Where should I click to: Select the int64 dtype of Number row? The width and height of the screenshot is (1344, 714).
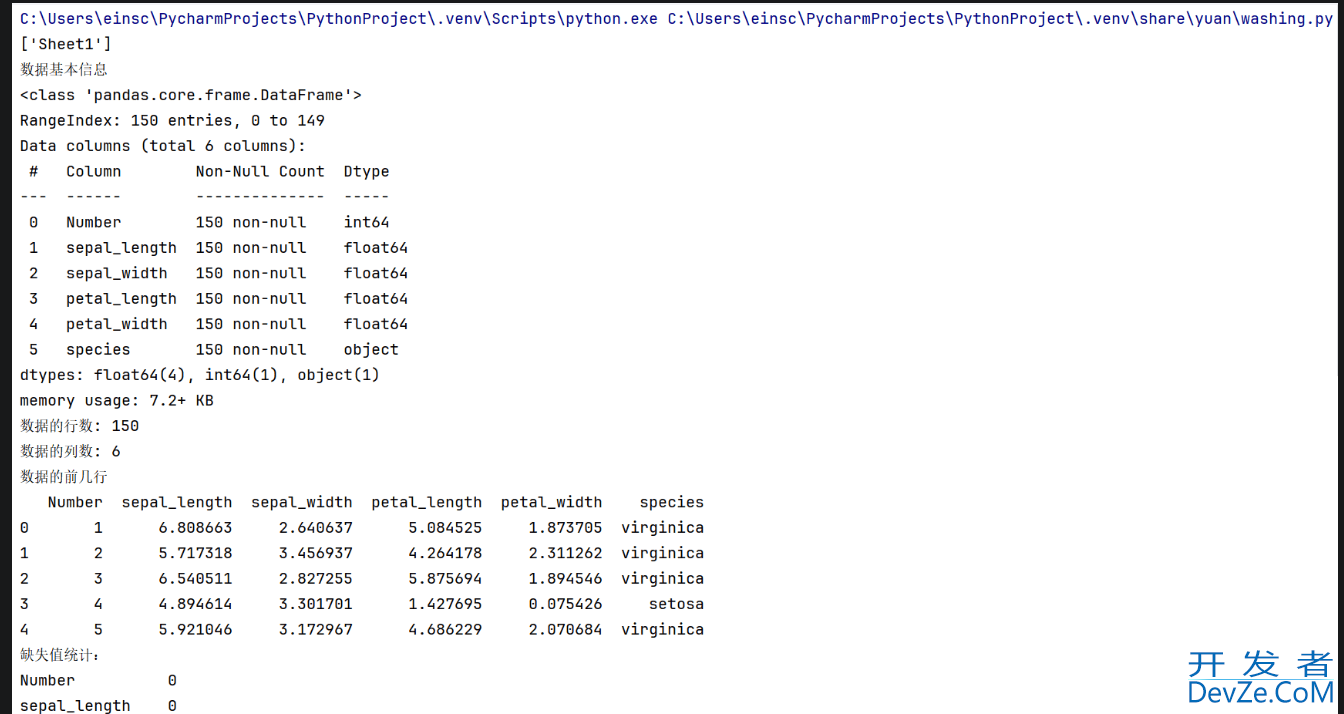pos(366,222)
